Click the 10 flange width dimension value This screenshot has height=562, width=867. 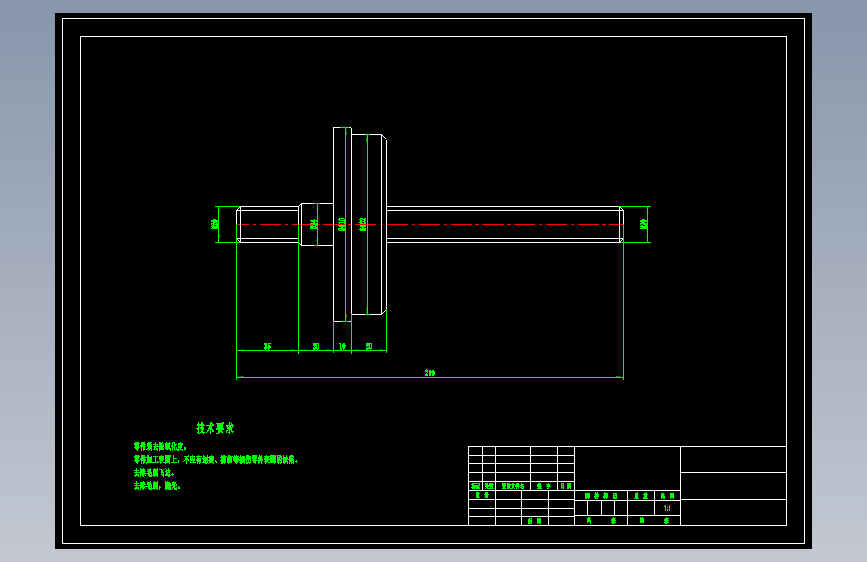point(342,346)
